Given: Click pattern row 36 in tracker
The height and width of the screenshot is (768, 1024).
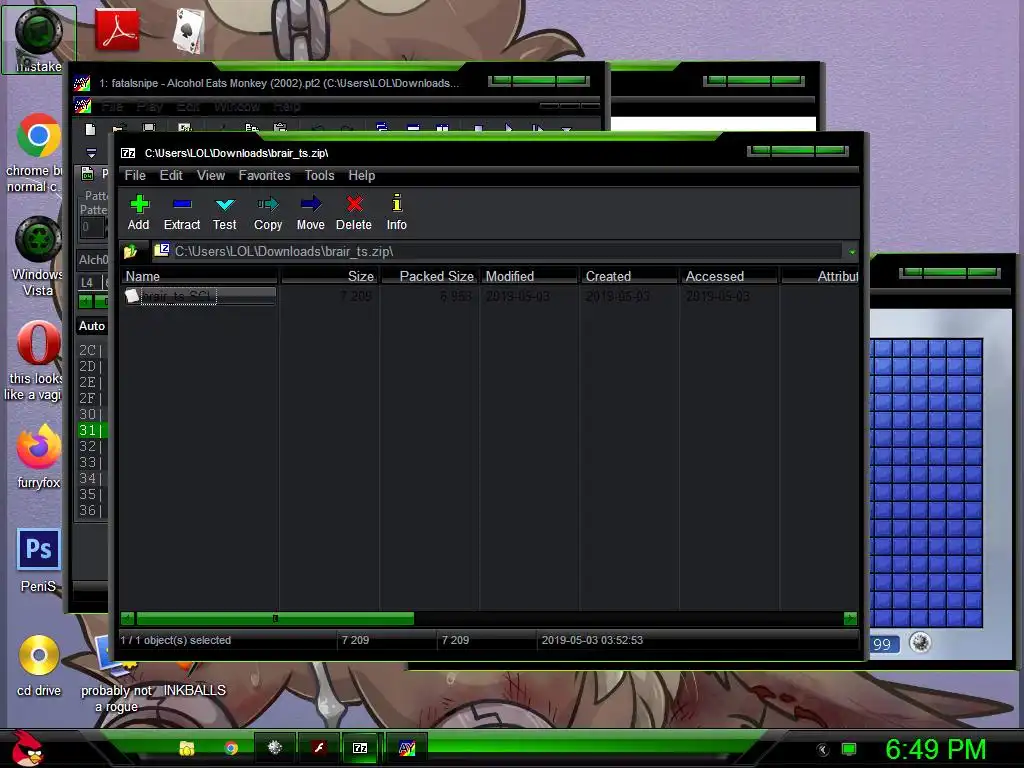Looking at the screenshot, I should click(x=91, y=511).
